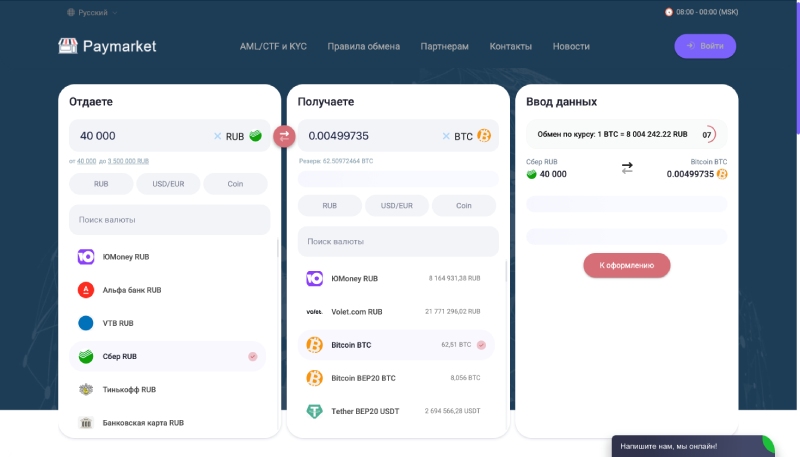
Task: Toggle the selected checkmark on Сбер RUB
Action: pyautogui.click(x=253, y=356)
